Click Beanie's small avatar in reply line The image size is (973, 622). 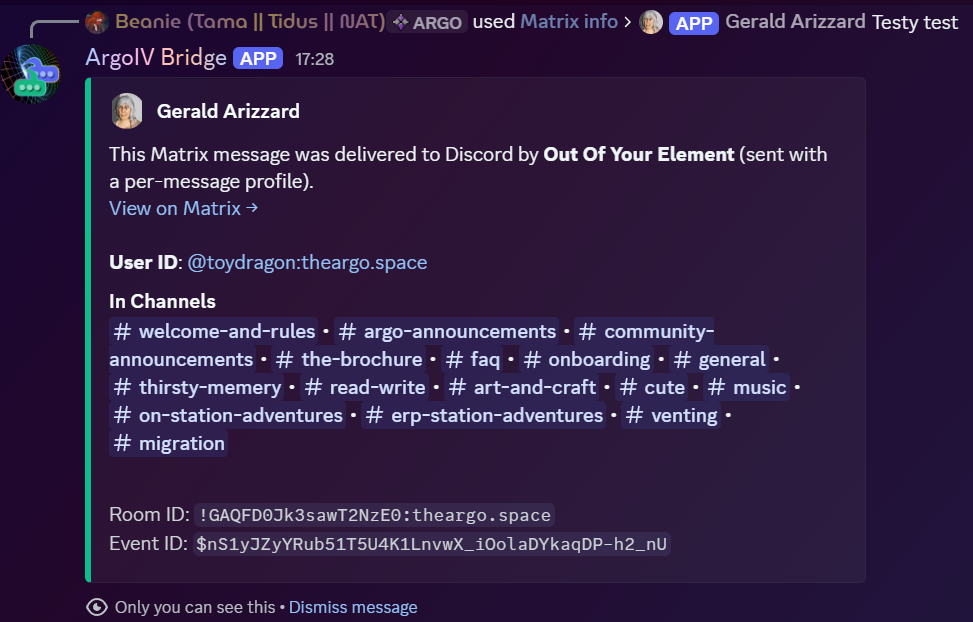click(x=97, y=21)
